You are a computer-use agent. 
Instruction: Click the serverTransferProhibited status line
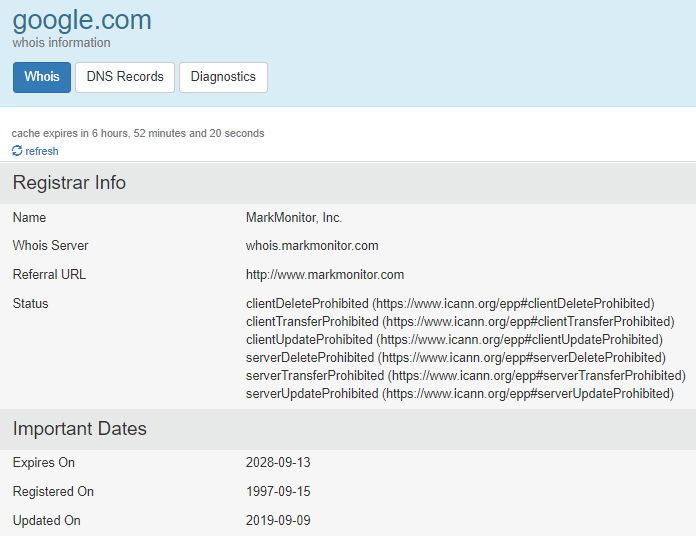click(x=466, y=375)
